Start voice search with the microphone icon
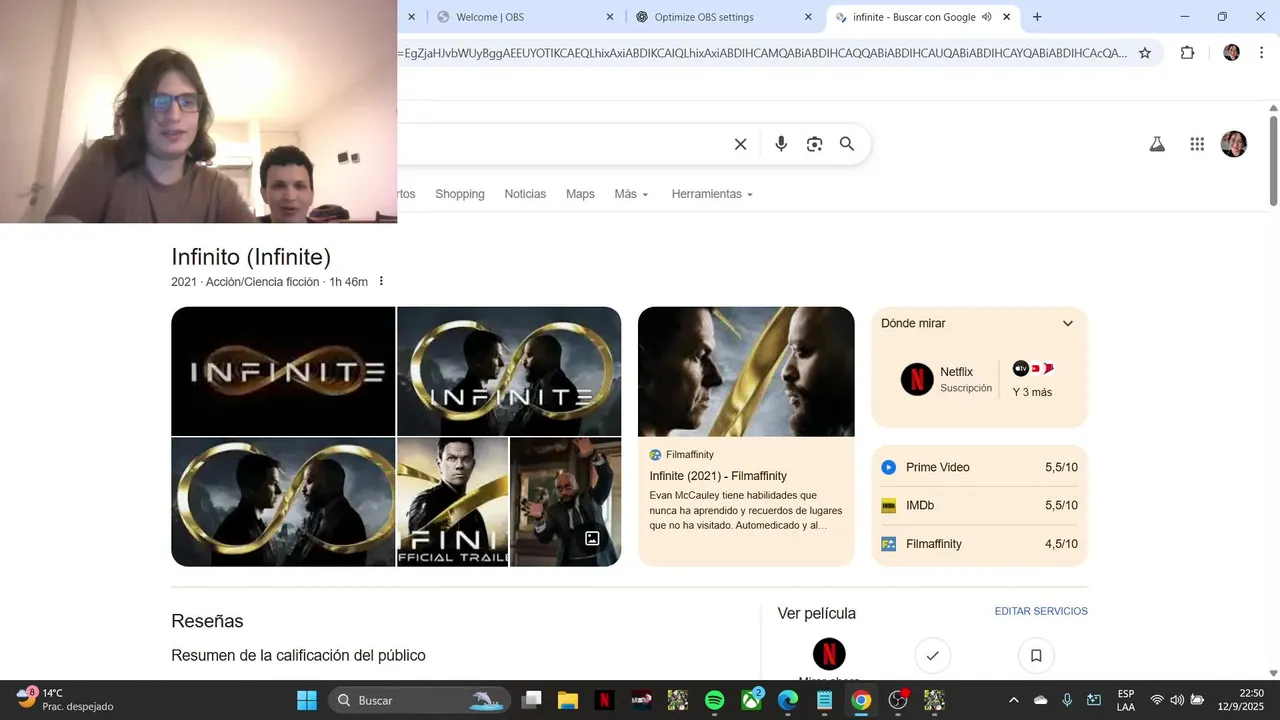 click(x=781, y=144)
